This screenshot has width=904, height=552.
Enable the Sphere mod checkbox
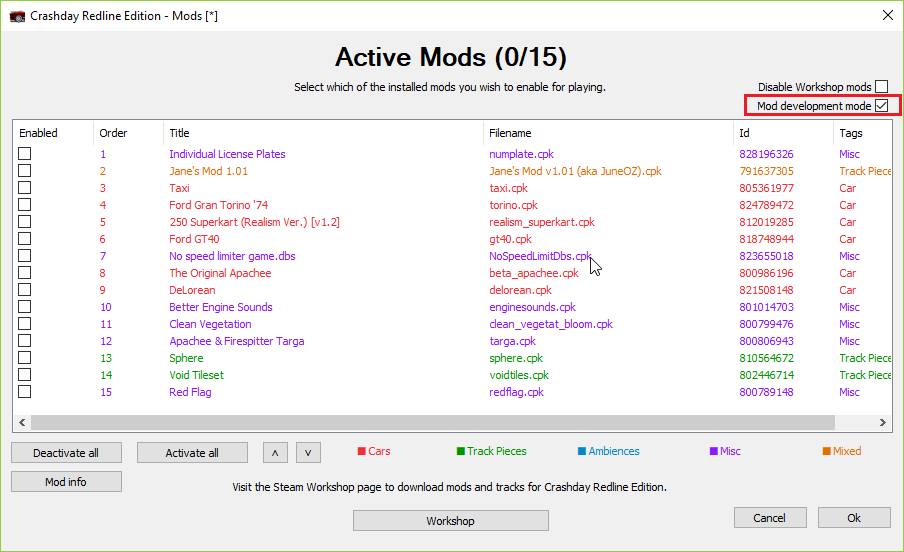pyautogui.click(x=24, y=358)
